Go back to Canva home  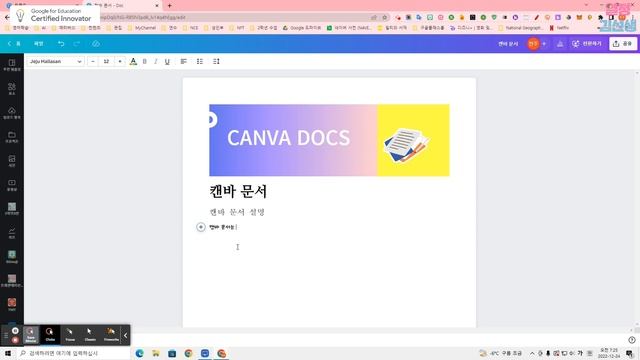tap(13, 43)
